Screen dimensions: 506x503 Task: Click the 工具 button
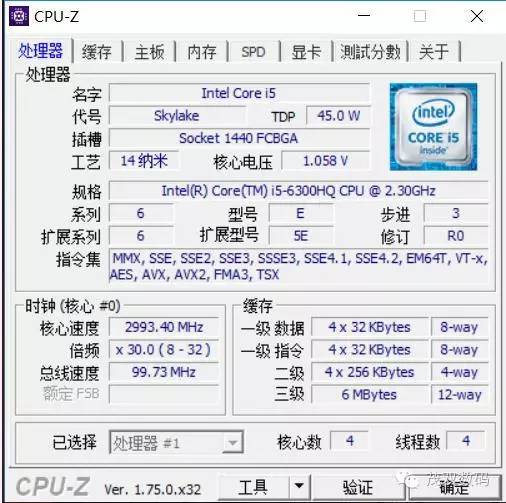coord(253,487)
